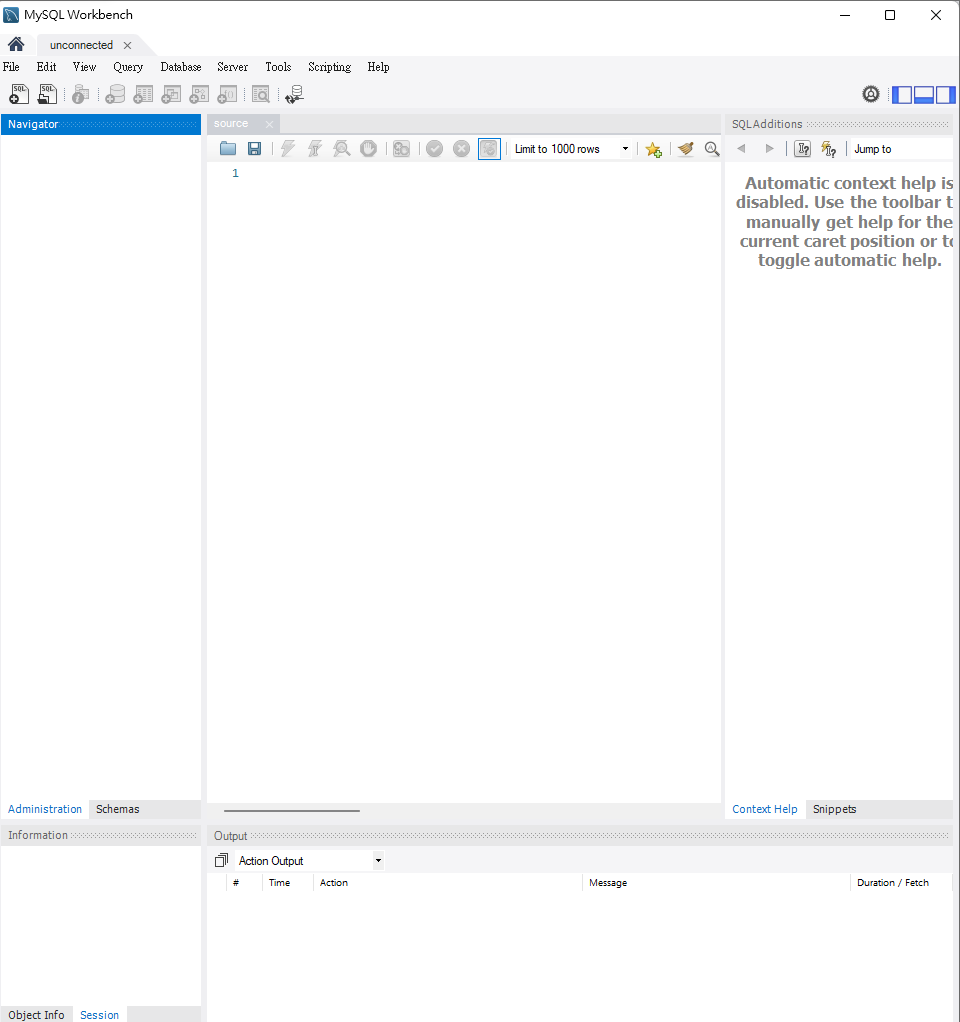Copy output icon beside Action Output

[222, 860]
